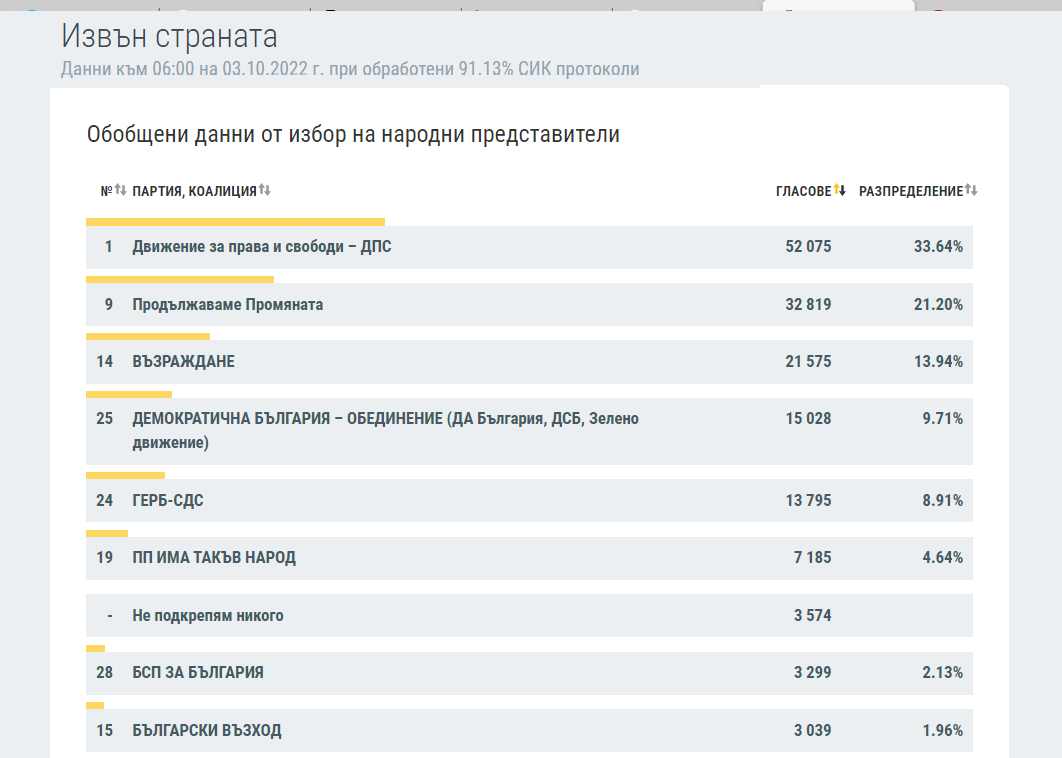
Task: Click the percentage "1.96%"
Action: coord(943,730)
